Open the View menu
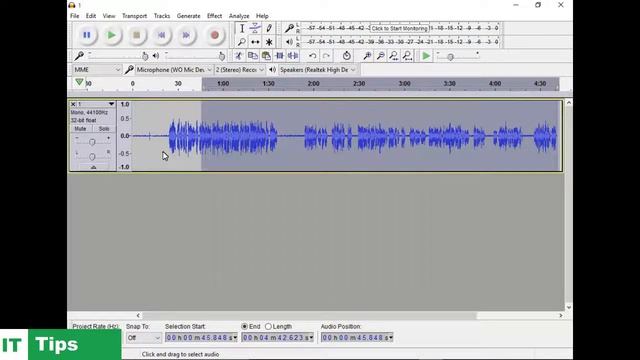640x360 pixels. [x=109, y=16]
